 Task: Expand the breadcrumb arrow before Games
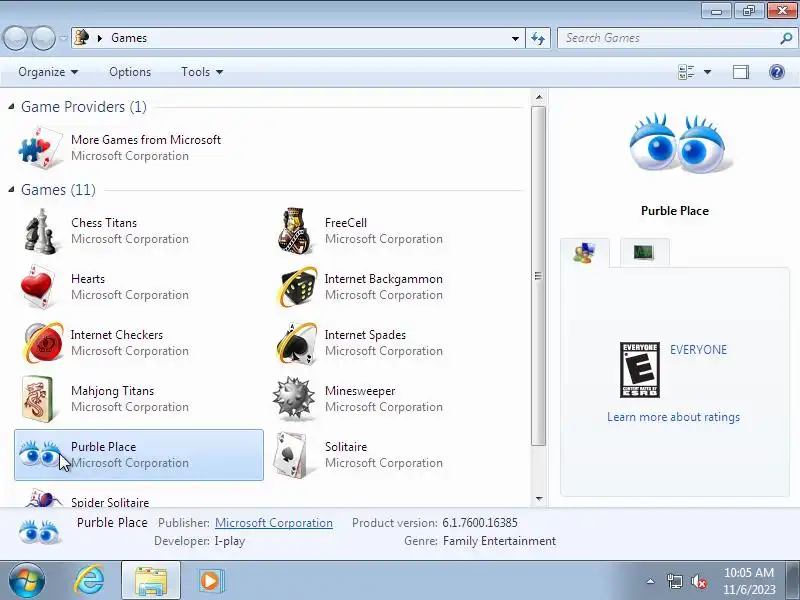coord(100,38)
